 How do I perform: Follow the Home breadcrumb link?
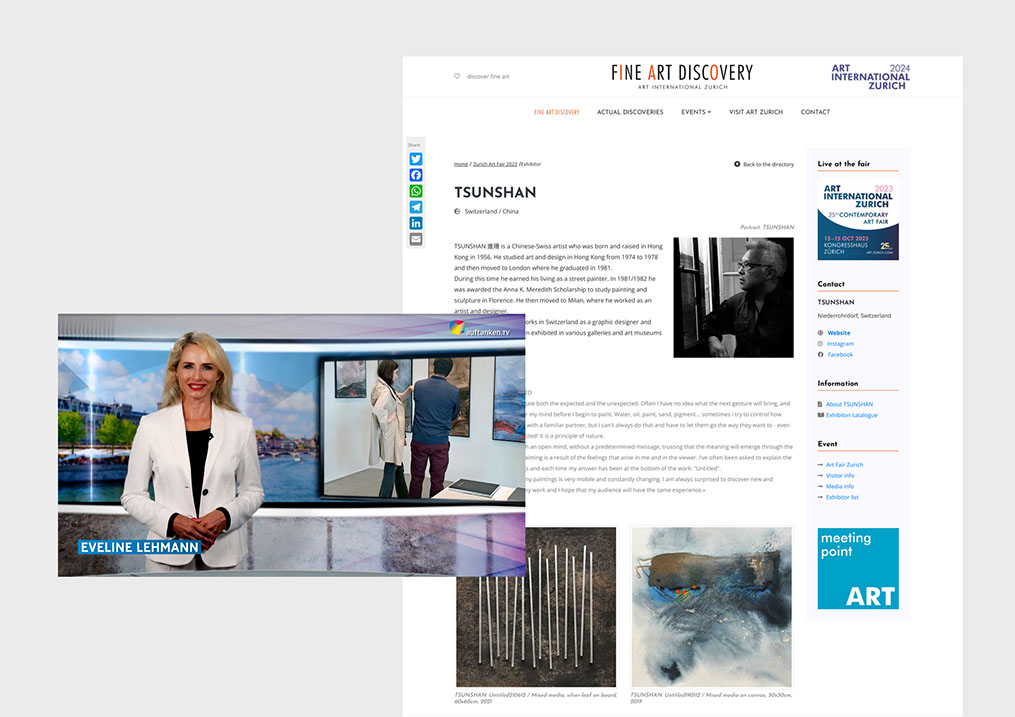461,164
